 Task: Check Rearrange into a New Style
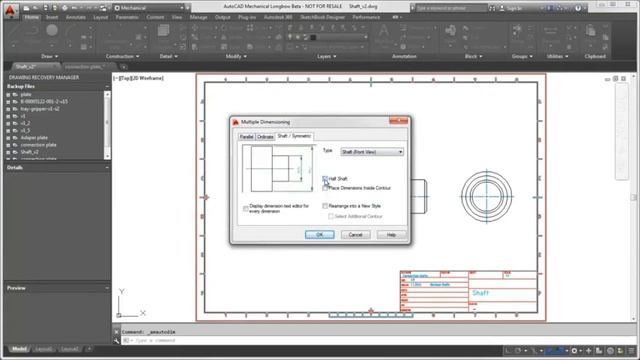tap(325, 206)
